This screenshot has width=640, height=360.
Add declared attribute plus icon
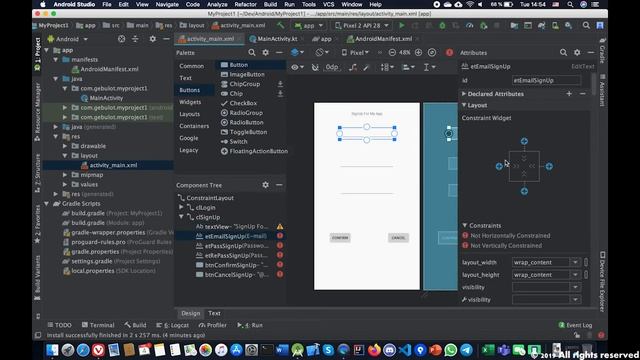pos(569,94)
